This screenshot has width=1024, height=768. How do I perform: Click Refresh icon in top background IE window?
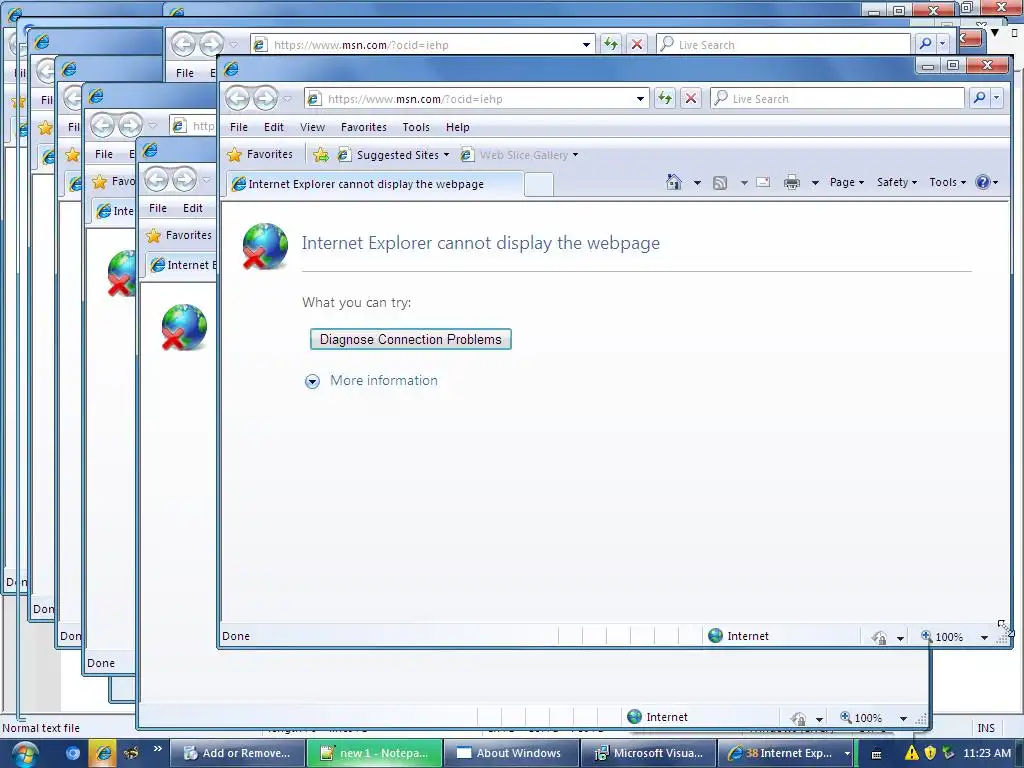pos(611,44)
